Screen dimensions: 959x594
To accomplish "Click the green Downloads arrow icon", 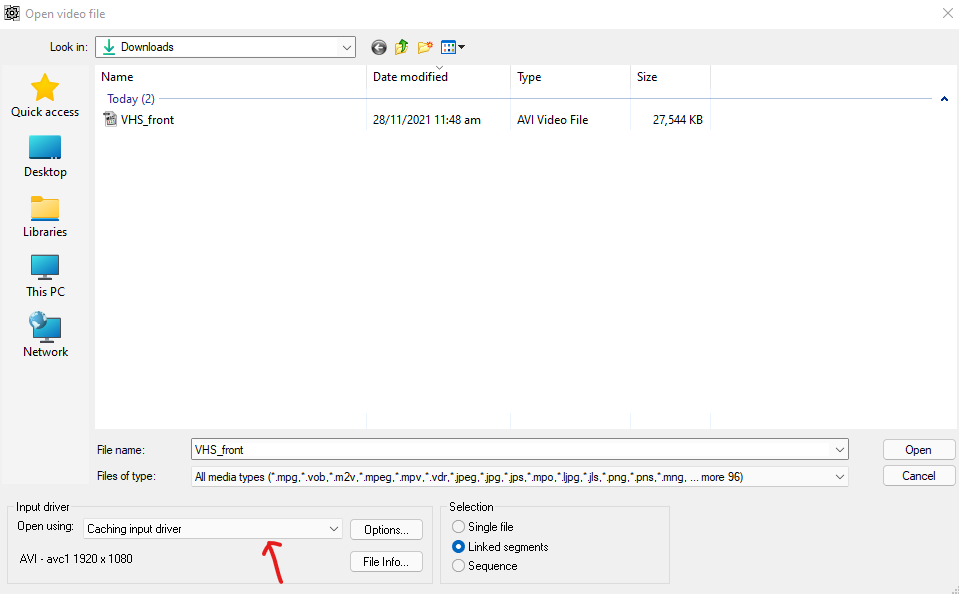I will tap(109, 47).
